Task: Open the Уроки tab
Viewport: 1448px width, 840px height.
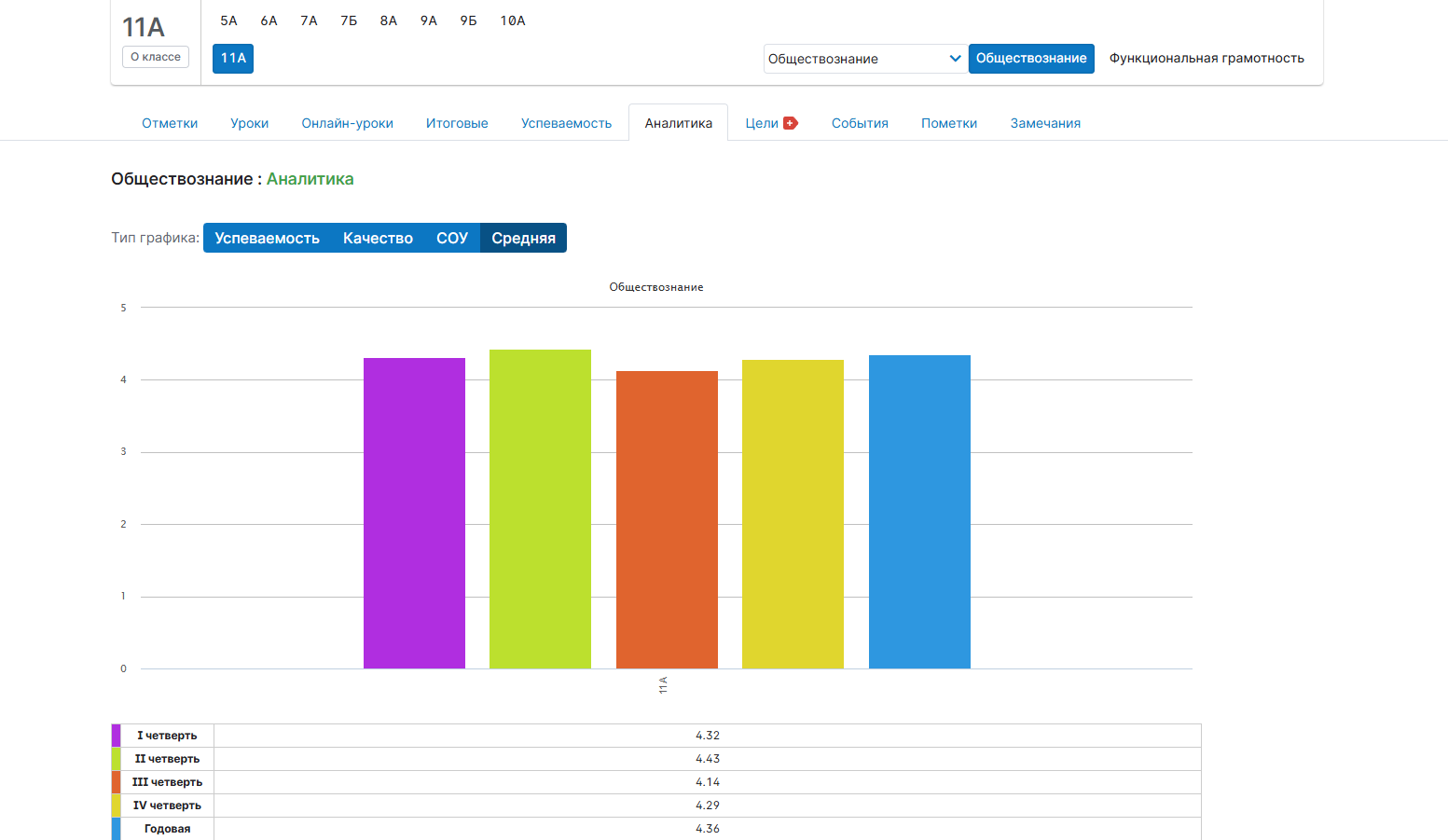Action: pos(250,123)
